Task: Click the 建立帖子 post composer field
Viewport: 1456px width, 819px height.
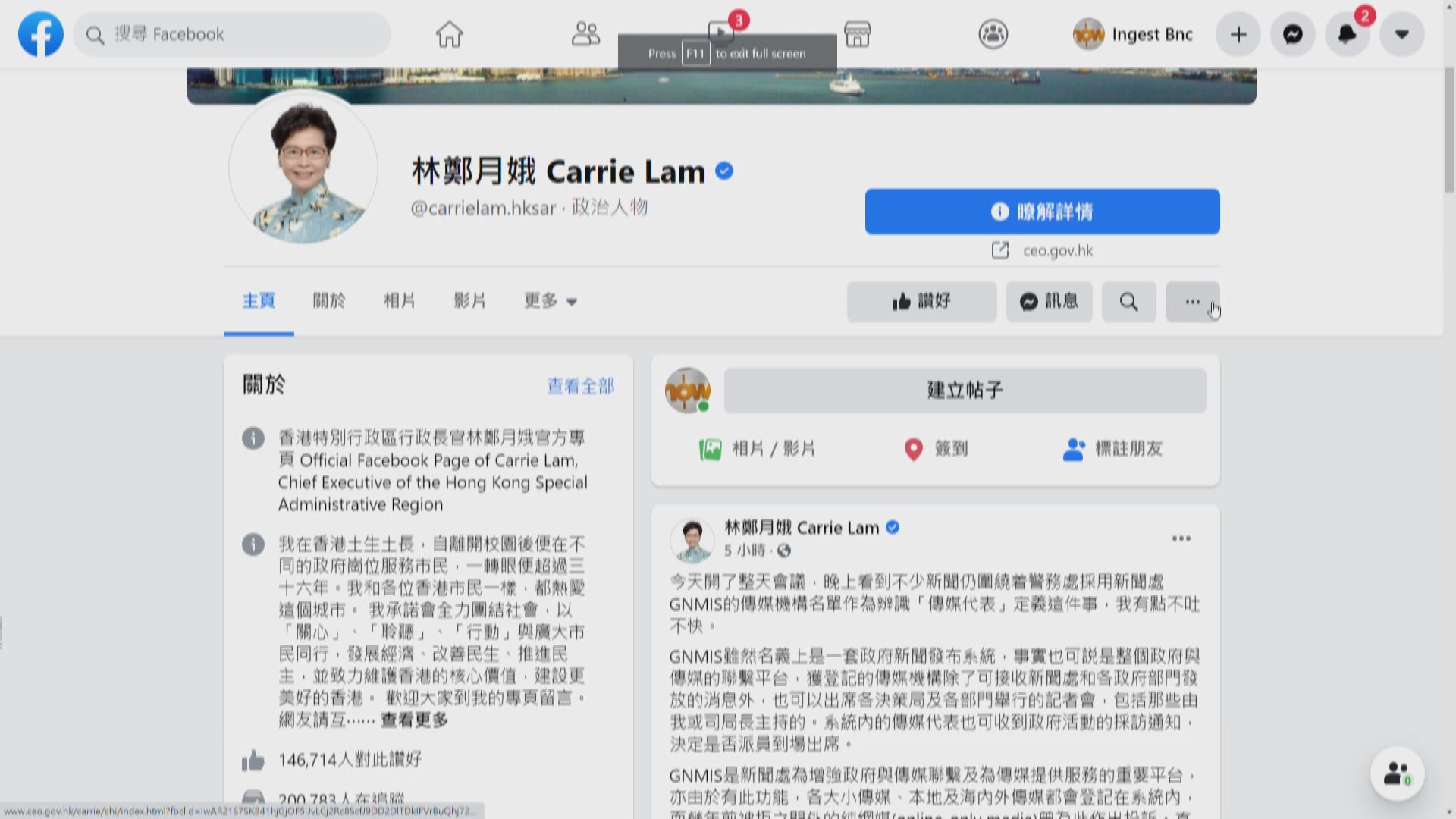Action: (963, 390)
